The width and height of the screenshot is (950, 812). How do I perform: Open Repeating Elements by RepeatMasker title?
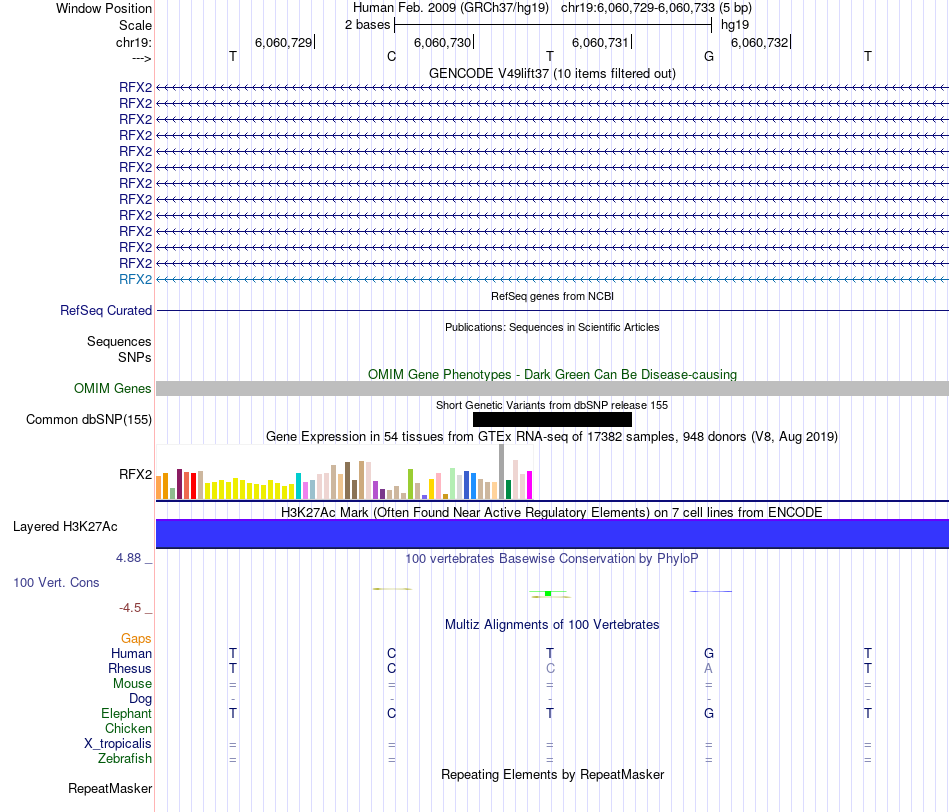552,774
